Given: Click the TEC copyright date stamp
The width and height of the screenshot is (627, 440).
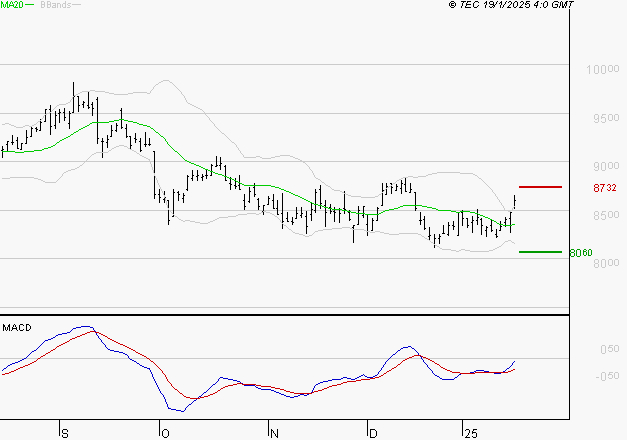Looking at the screenshot, I should click(x=511, y=5).
